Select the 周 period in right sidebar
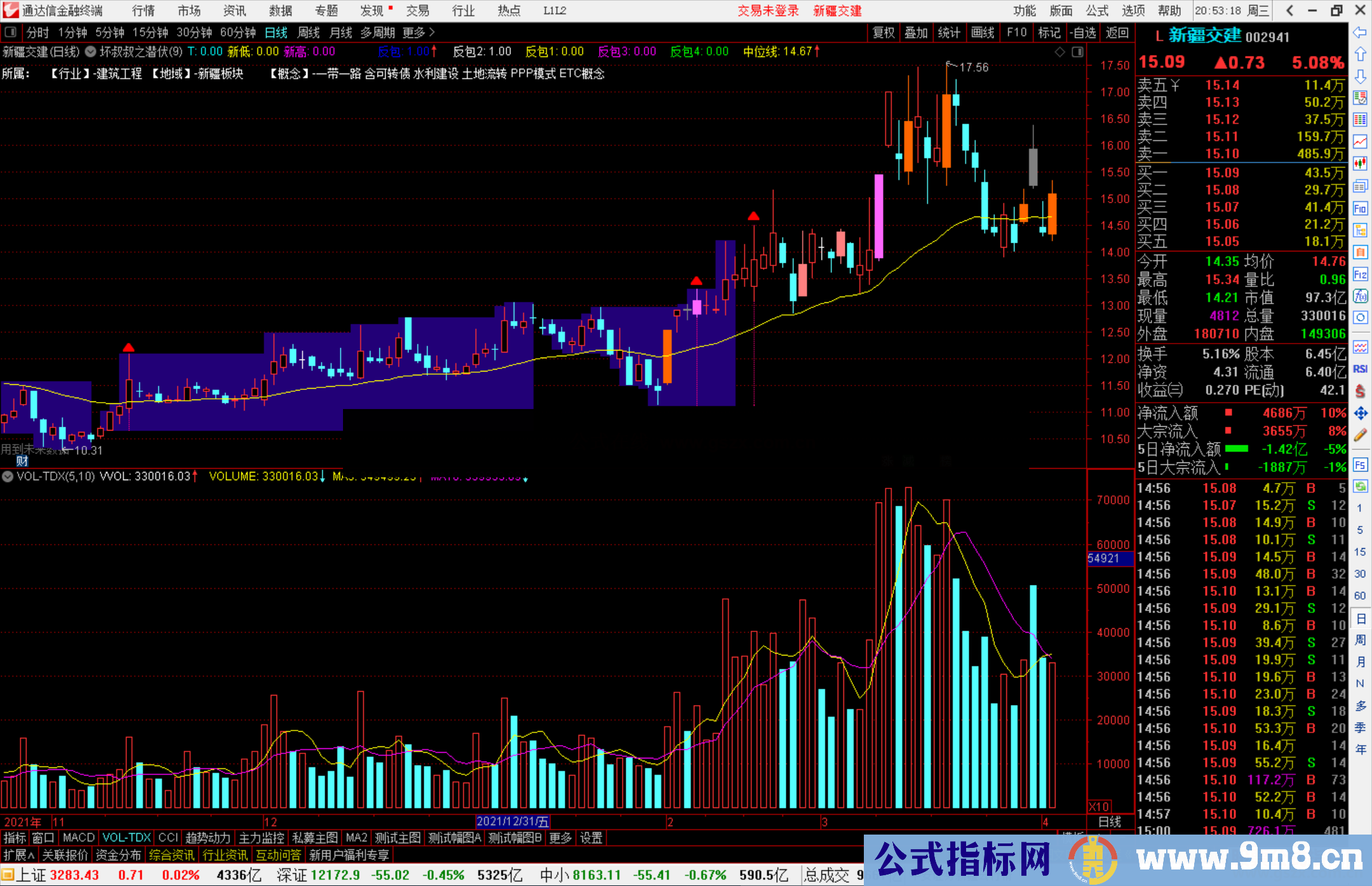 pyautogui.click(x=1360, y=640)
